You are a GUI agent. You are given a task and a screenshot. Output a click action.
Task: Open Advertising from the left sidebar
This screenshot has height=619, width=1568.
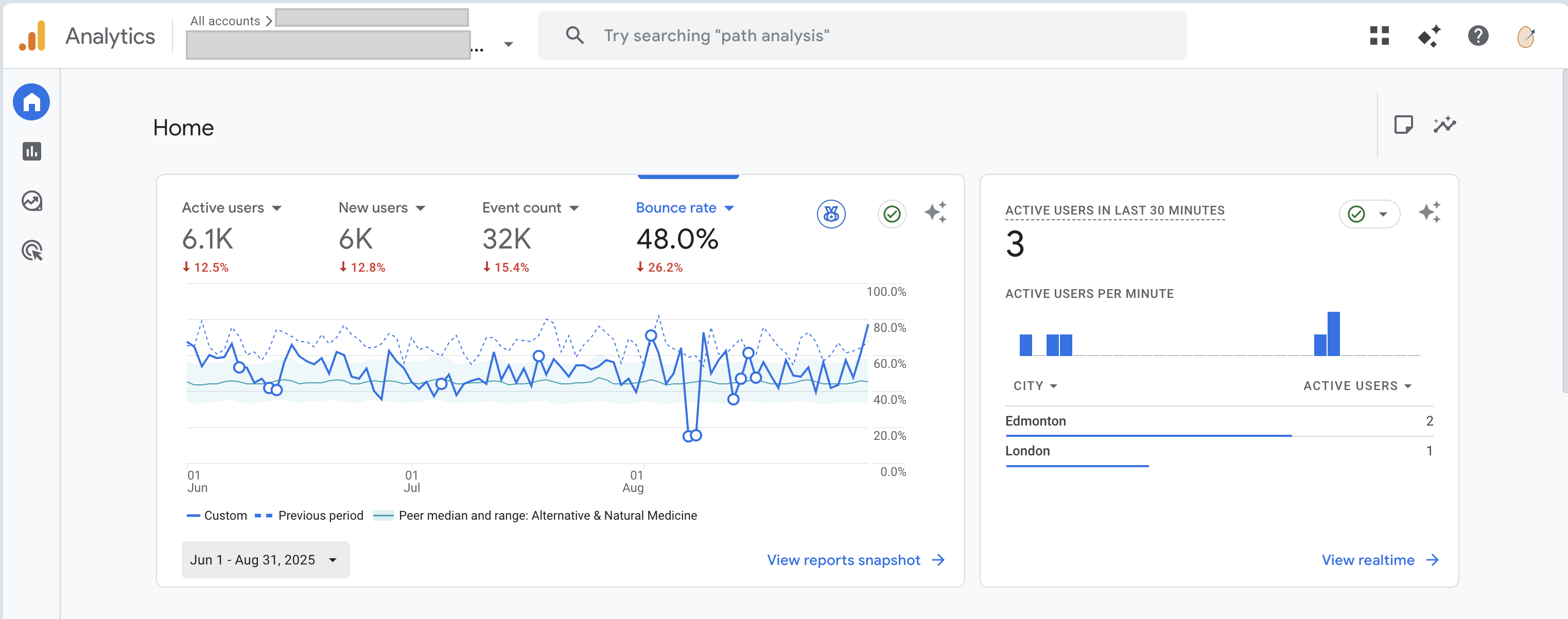click(x=30, y=251)
